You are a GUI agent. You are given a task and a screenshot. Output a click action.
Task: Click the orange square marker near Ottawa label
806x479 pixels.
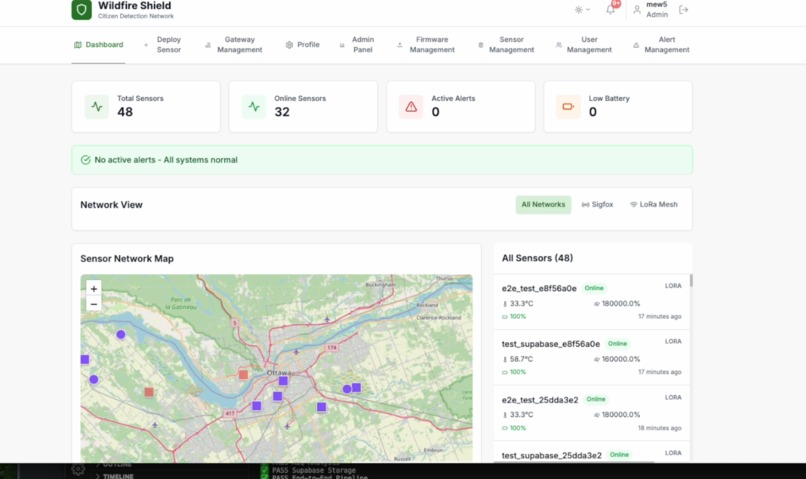click(x=244, y=375)
